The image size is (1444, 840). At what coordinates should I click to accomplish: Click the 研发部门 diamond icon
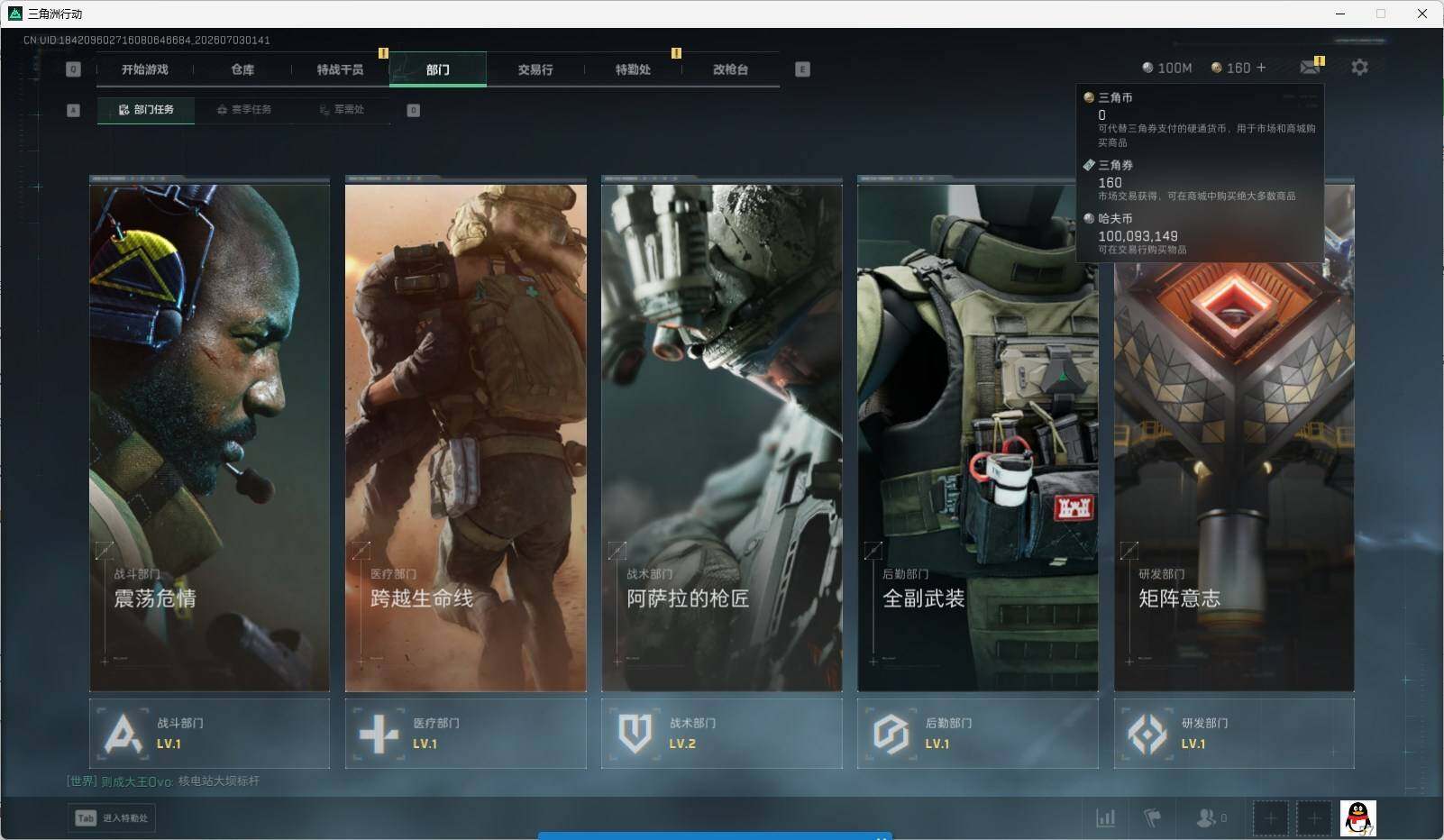pyautogui.click(x=1147, y=734)
